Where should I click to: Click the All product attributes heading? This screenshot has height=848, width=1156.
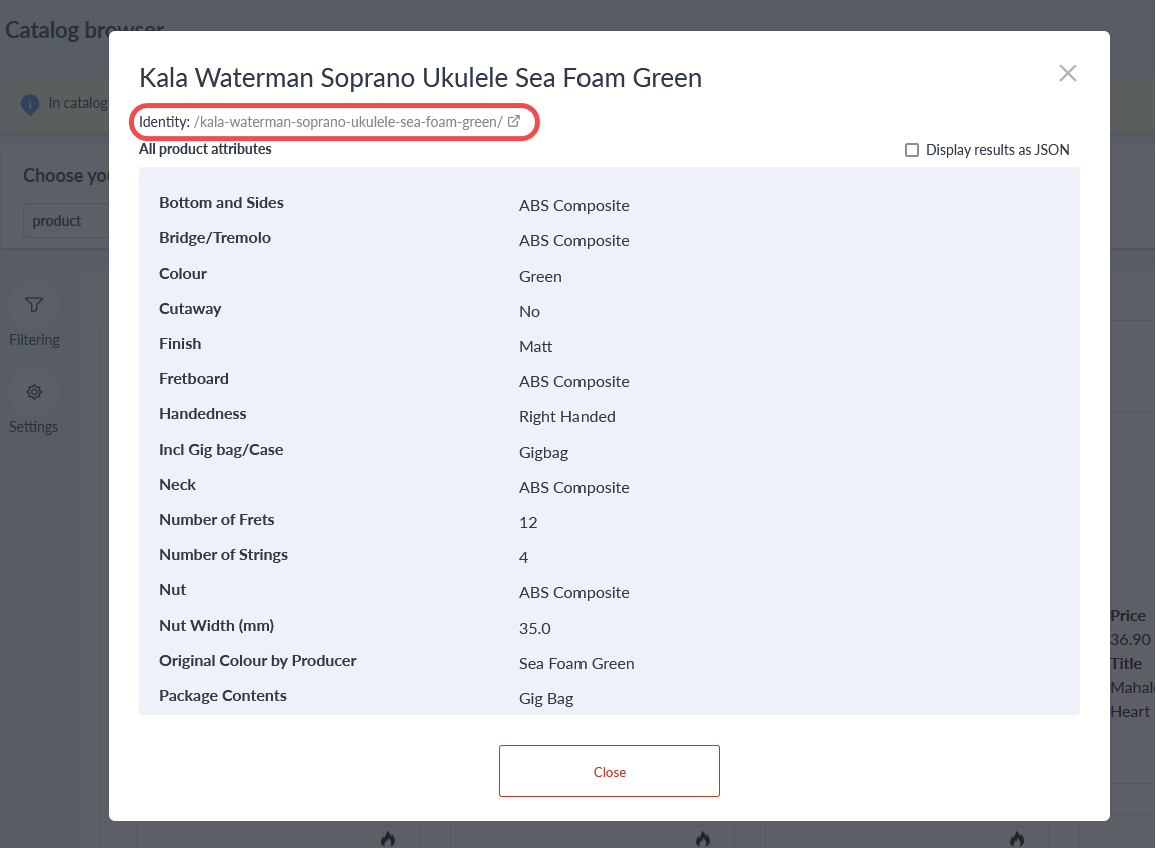pyautogui.click(x=205, y=149)
